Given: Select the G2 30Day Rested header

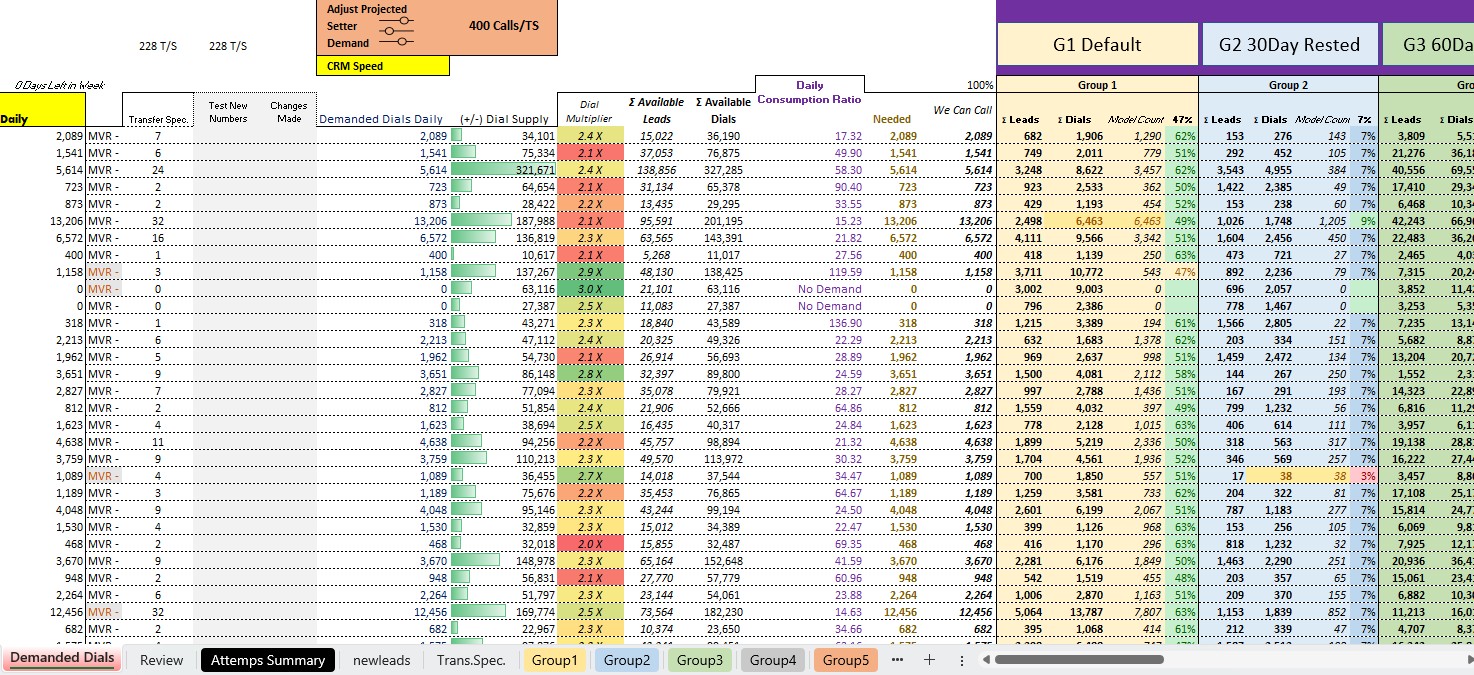Looking at the screenshot, I should [1289, 44].
